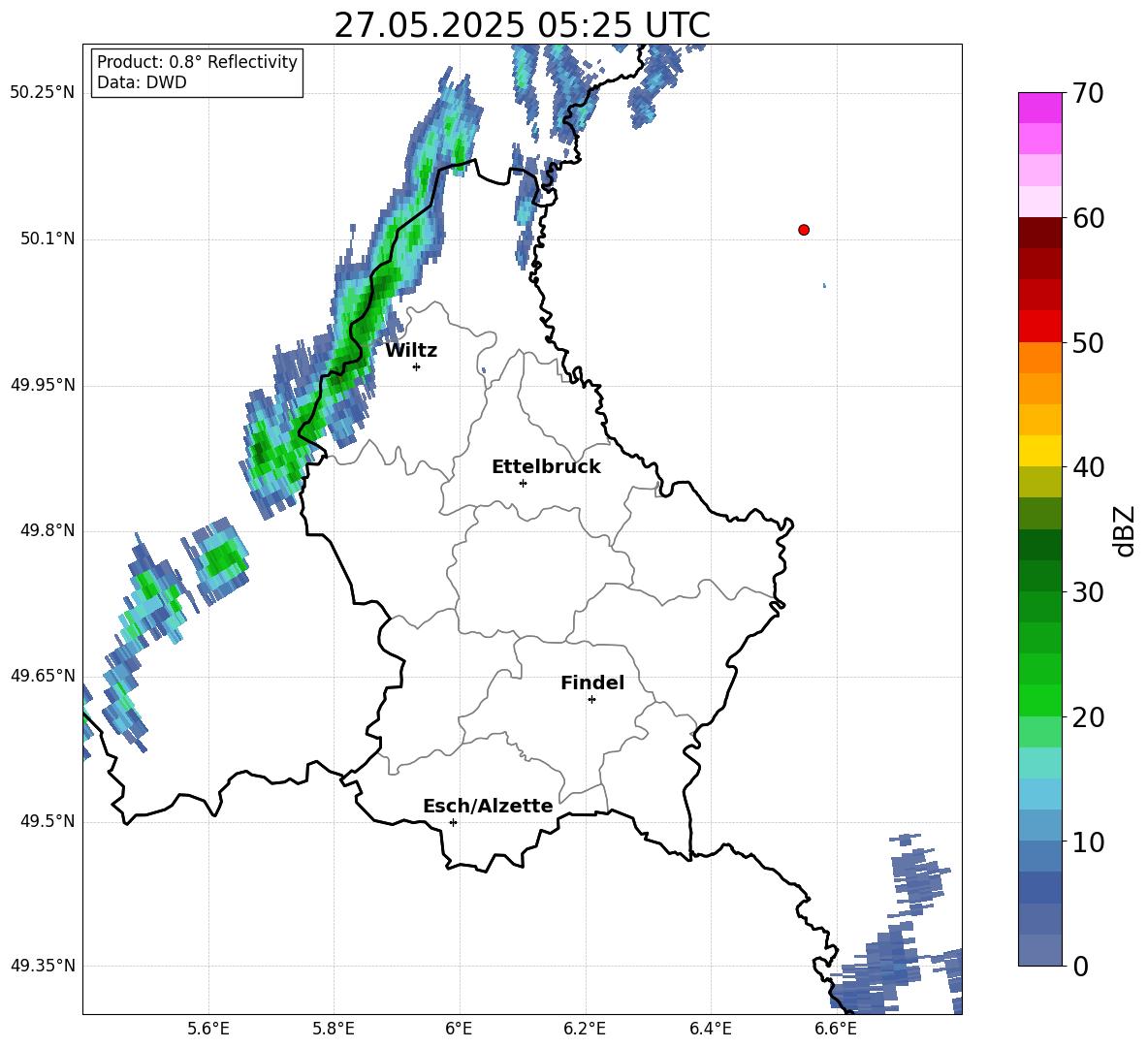This screenshot has height=1048, width=1148.
Task: Click the colorbar 30 tick label
Action: point(1088,592)
